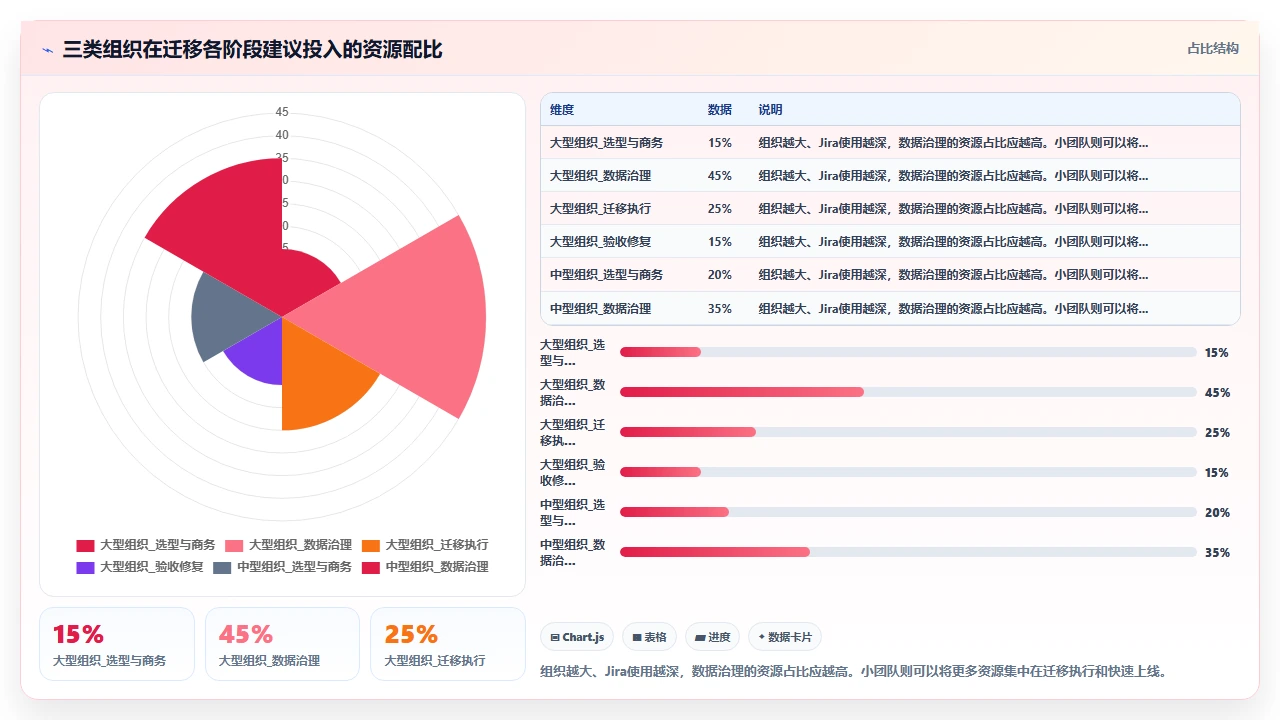Click the page title 三类组织在迁移各阶段建议投入的资源配比
This screenshot has height=720, width=1280.
coord(252,50)
